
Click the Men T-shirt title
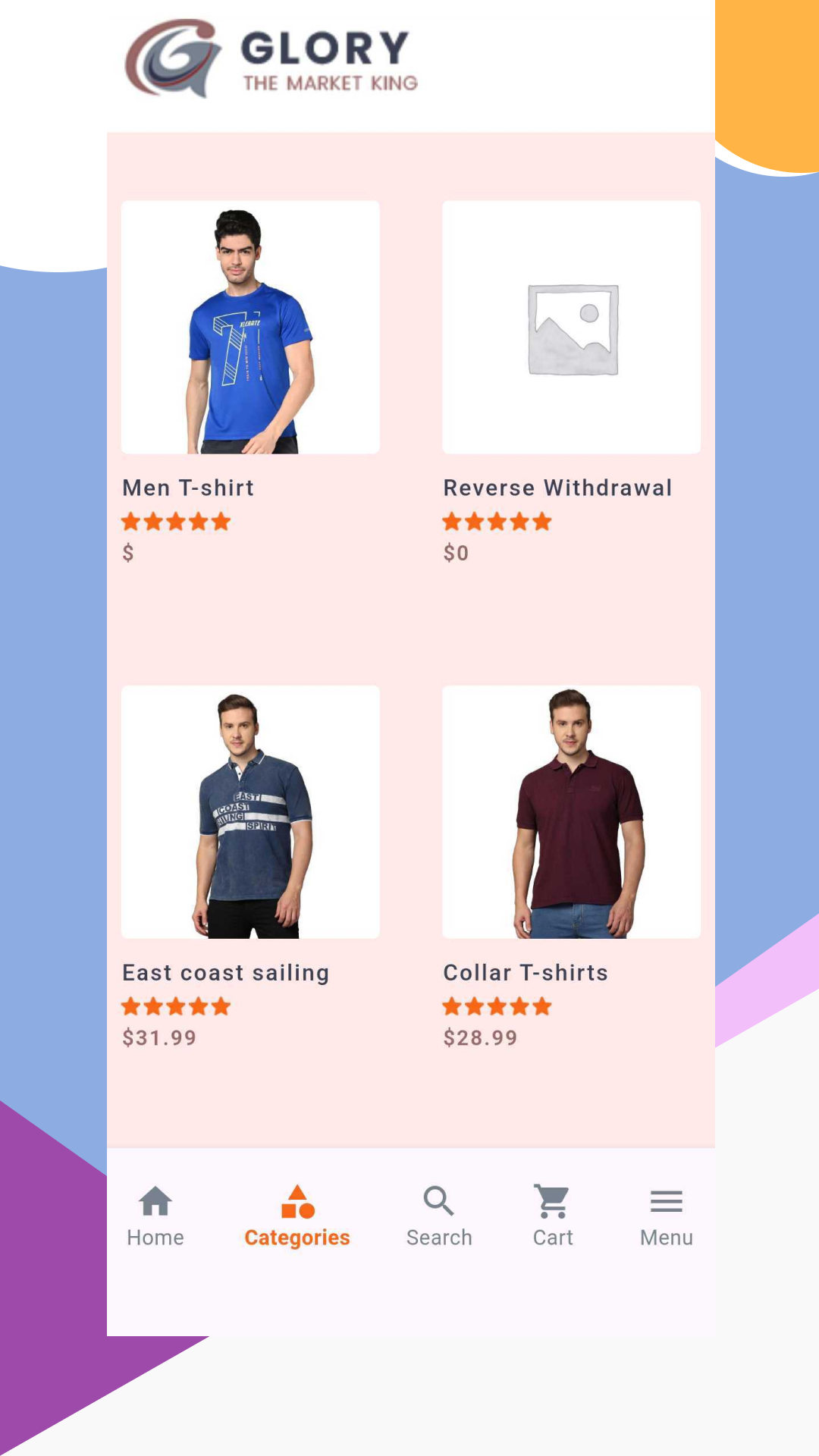188,488
